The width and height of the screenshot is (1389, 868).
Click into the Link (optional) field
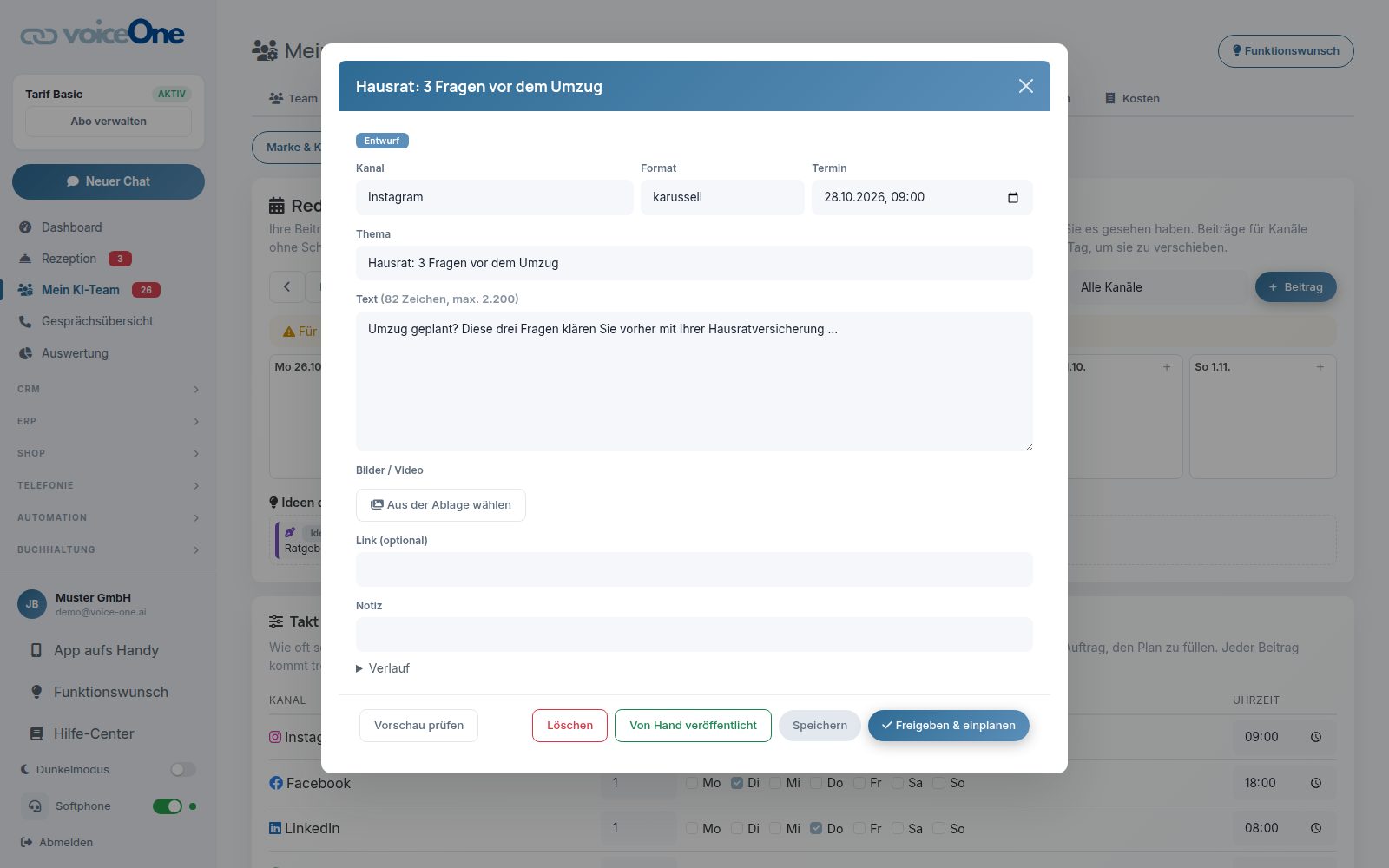(x=694, y=569)
